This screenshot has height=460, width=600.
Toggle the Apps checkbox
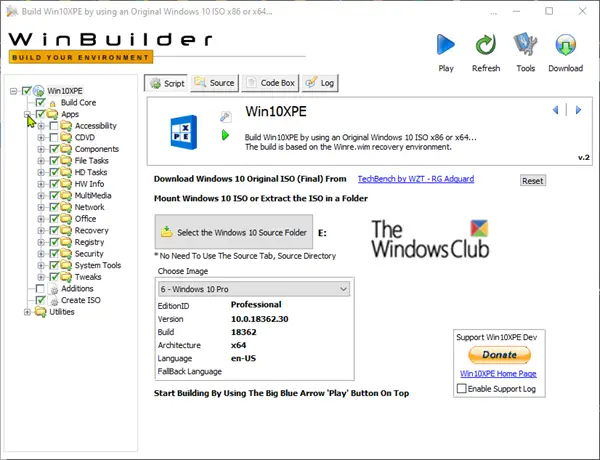pos(40,114)
